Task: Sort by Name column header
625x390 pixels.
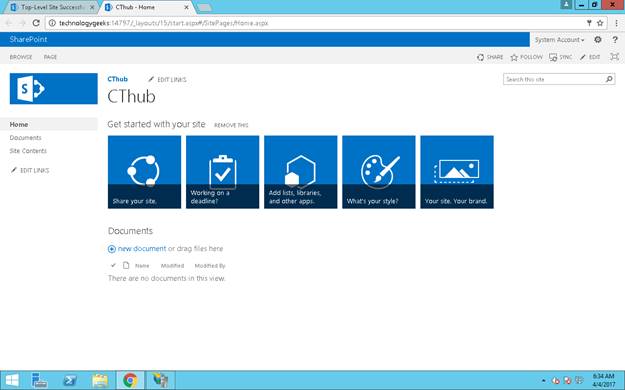Action: tap(142, 266)
